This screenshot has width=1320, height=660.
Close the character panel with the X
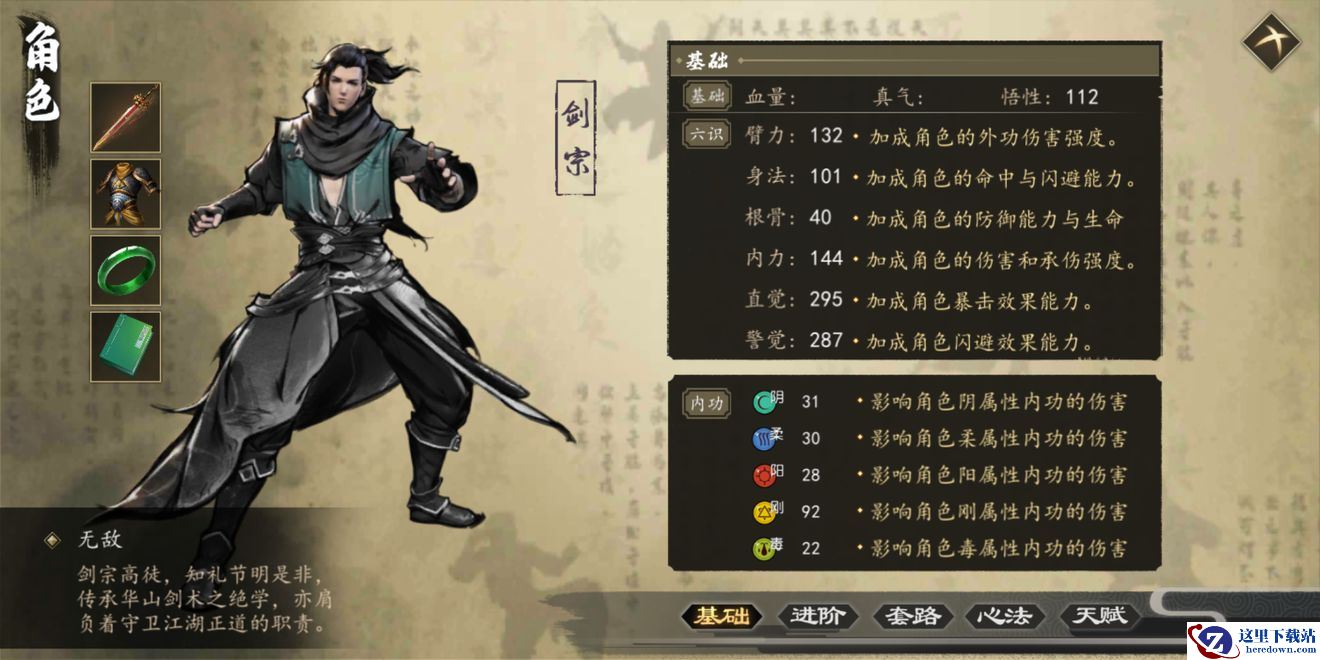(x=1271, y=41)
